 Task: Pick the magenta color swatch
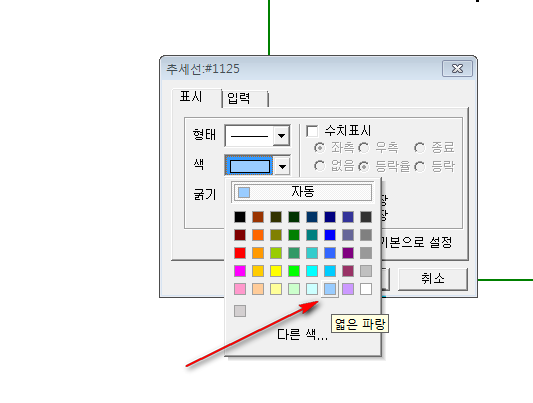[x=240, y=271]
